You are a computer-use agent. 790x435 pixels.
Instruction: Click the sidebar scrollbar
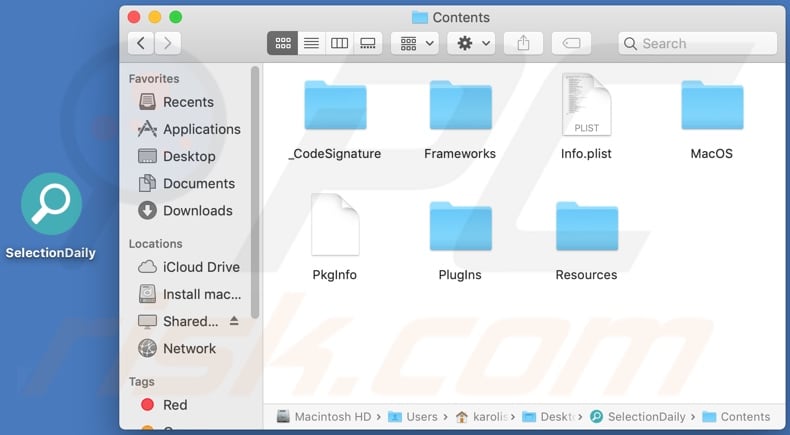click(x=255, y=193)
